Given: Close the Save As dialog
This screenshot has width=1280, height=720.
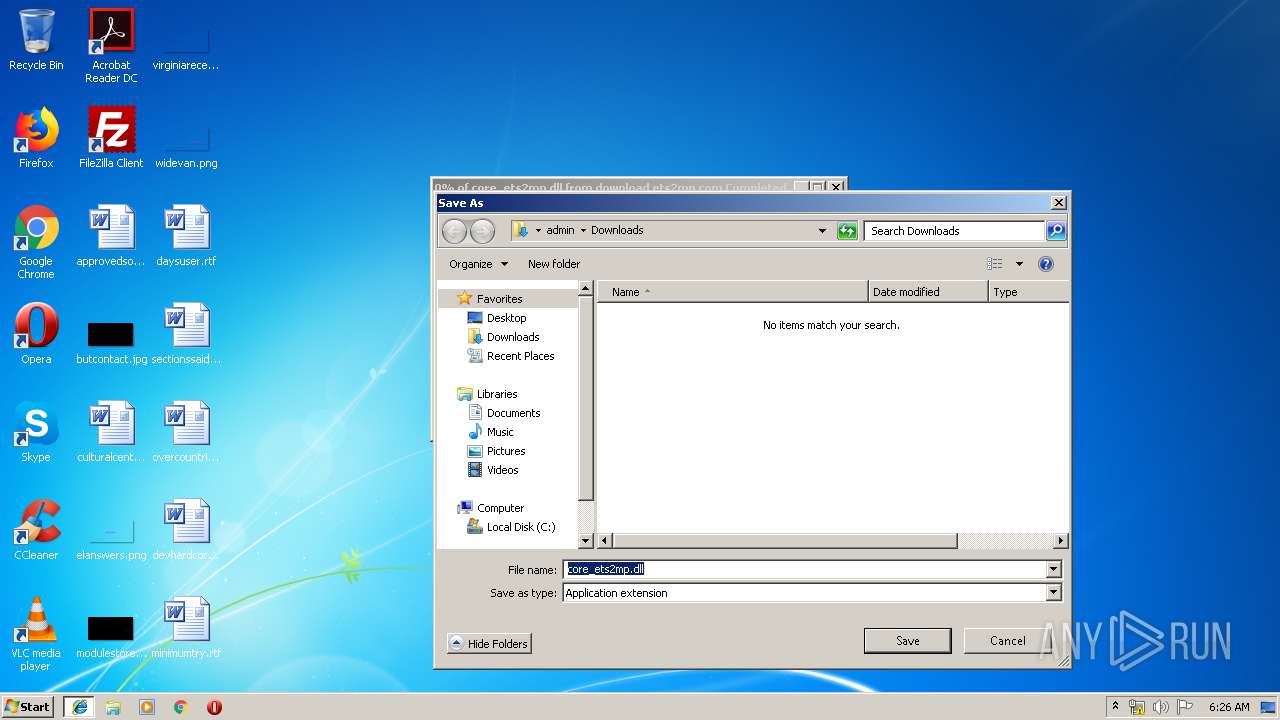Looking at the screenshot, I should [1058, 203].
